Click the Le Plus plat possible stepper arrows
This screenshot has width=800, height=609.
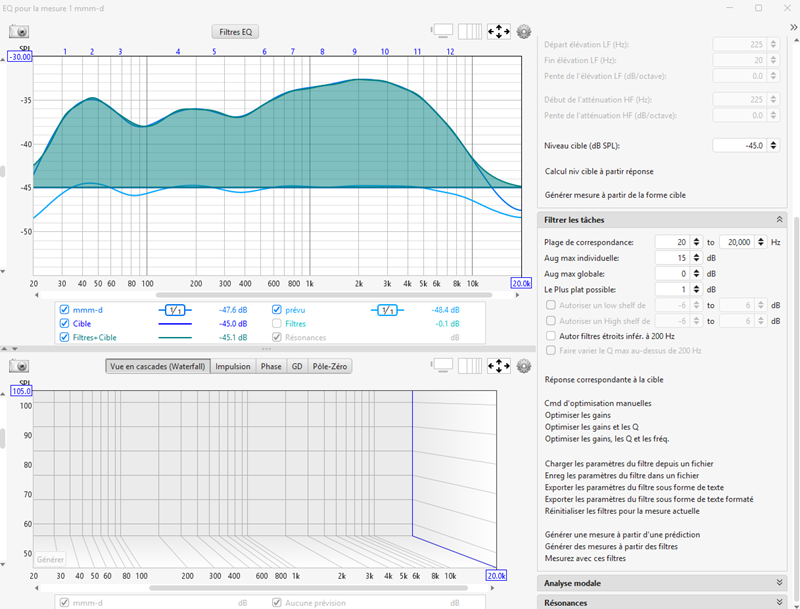tap(696, 290)
